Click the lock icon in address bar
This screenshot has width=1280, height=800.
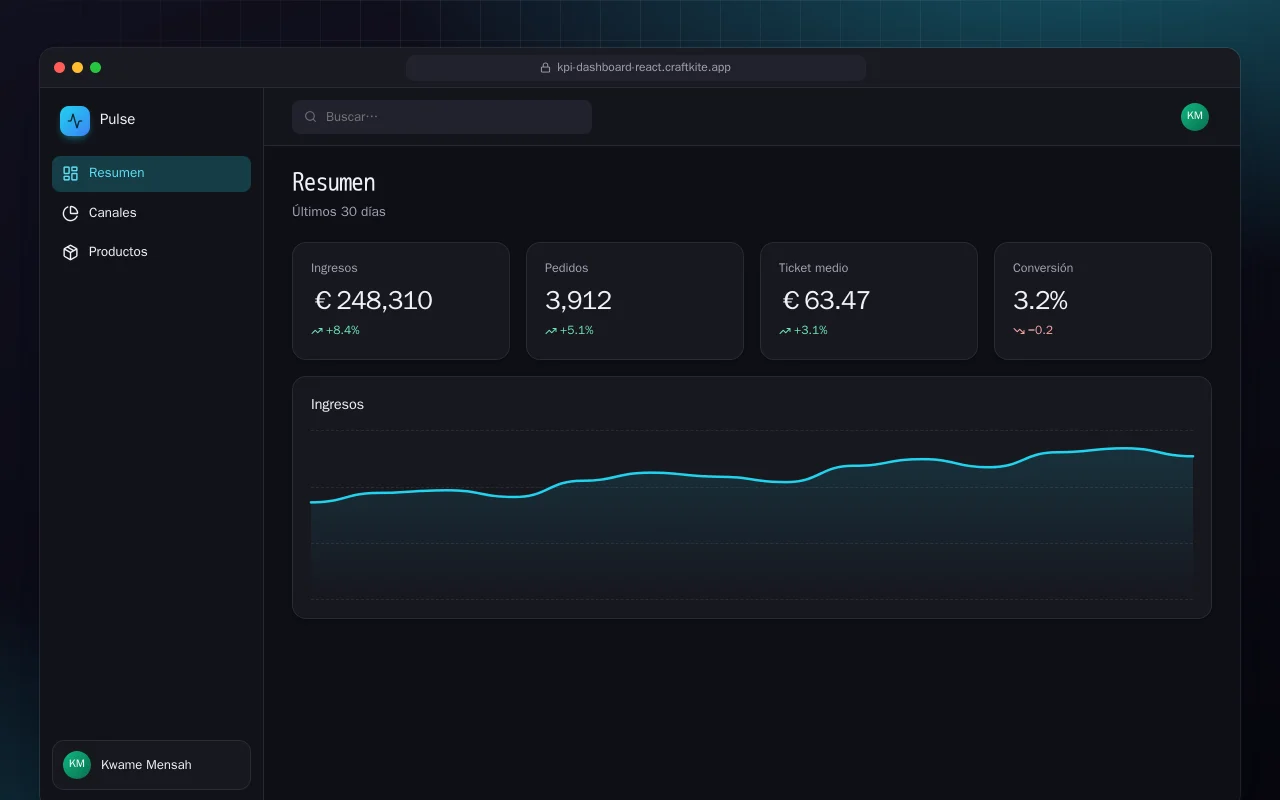coord(545,68)
